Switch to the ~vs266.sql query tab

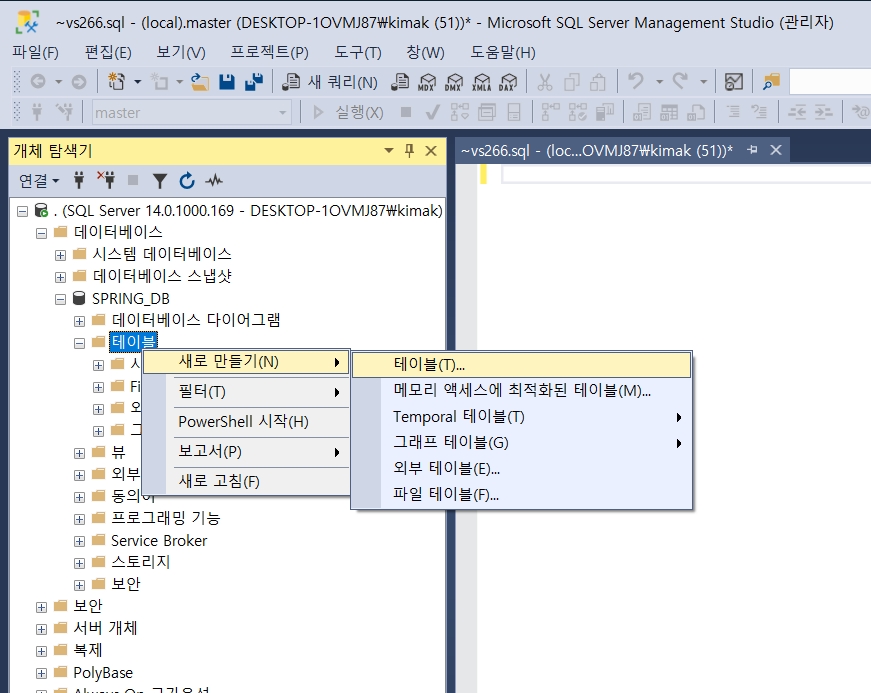click(x=597, y=150)
